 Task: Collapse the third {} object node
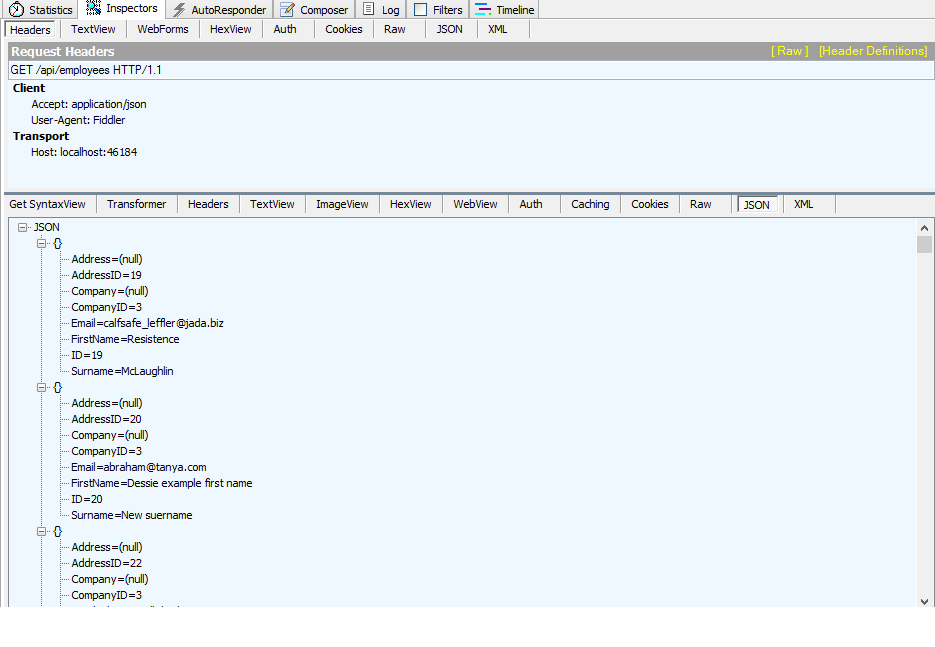[x=42, y=532]
